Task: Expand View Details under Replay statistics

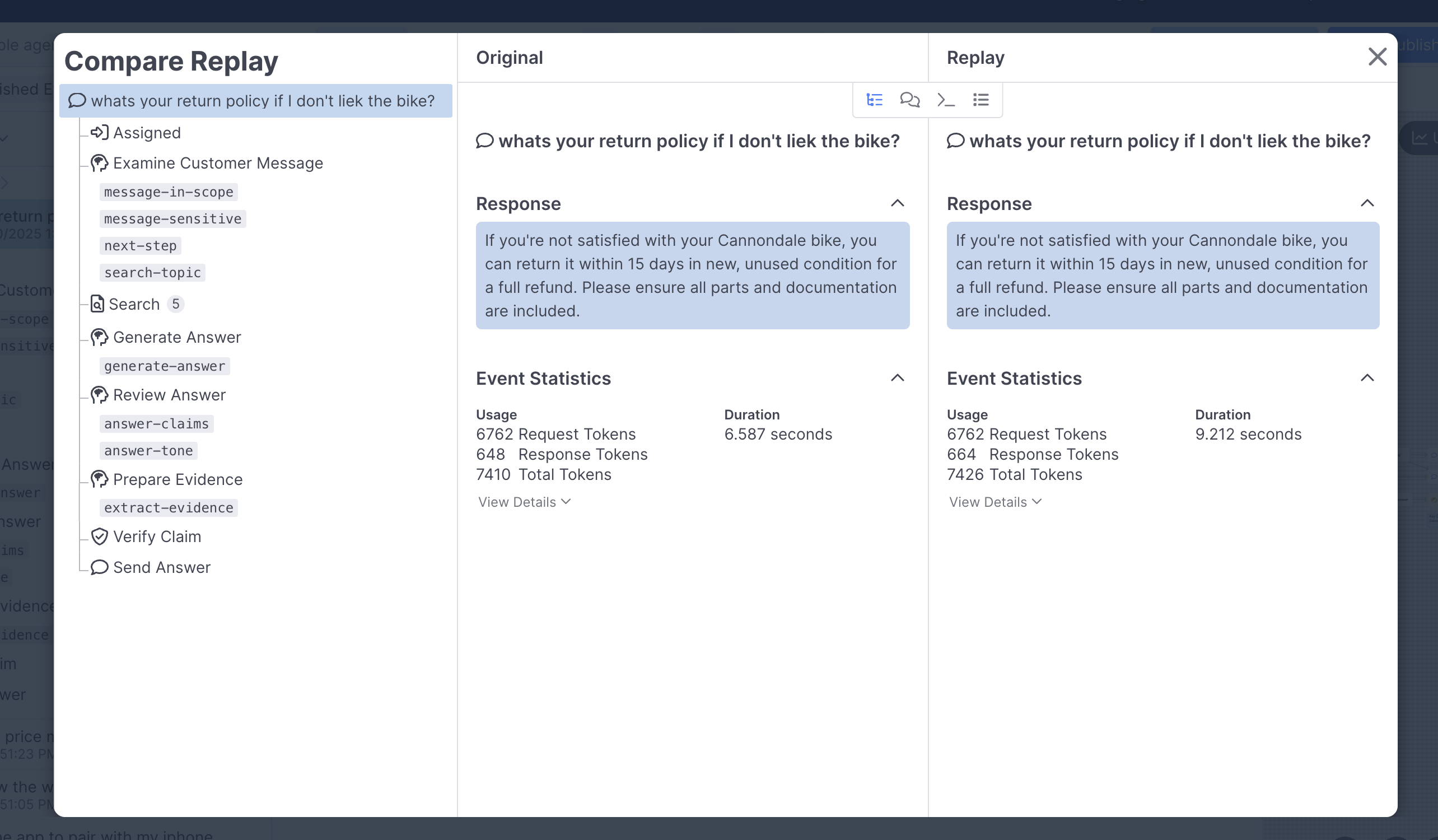Action: (x=995, y=502)
